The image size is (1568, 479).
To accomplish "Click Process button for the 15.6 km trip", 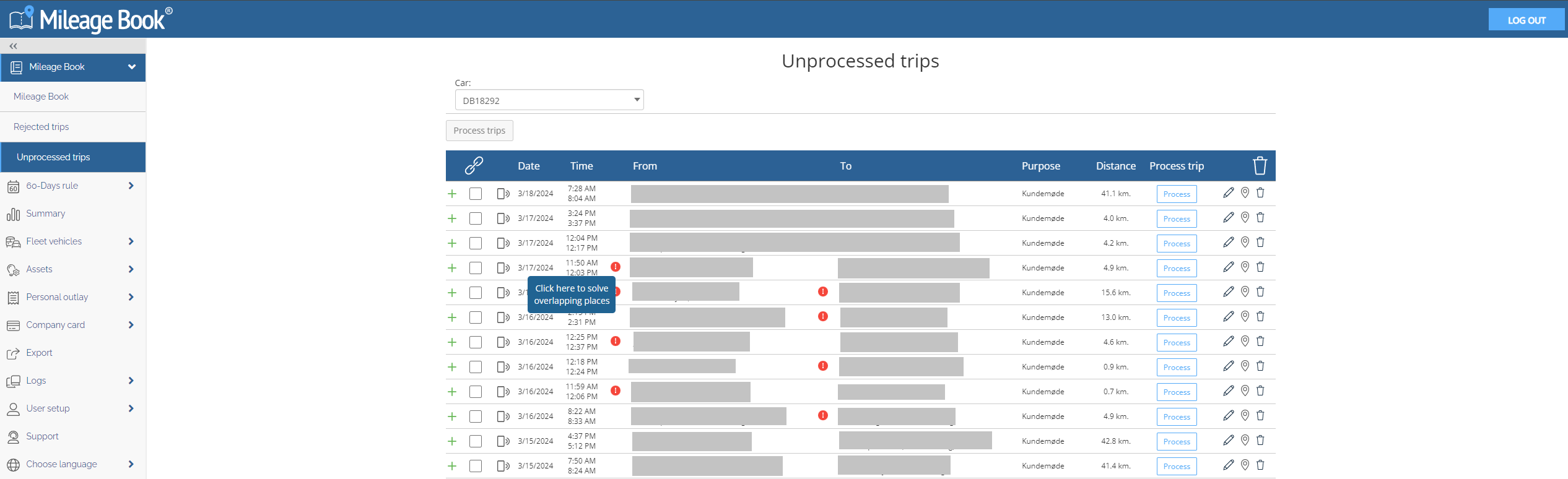I will click(1177, 293).
